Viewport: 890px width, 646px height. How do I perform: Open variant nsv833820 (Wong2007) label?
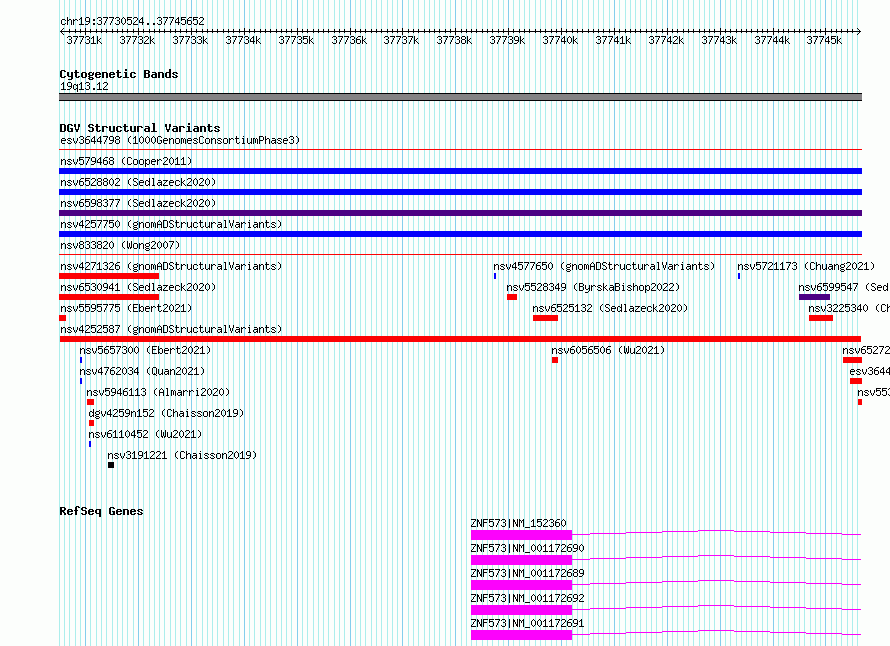click(120, 245)
